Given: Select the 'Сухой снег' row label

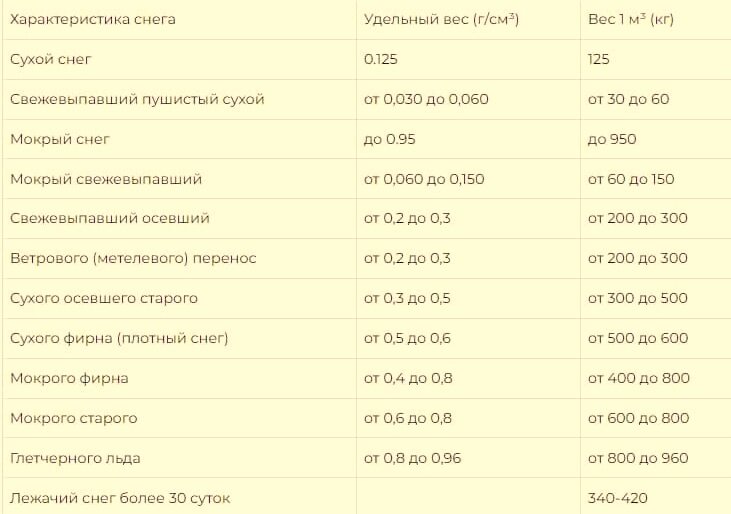Looking at the screenshot, I should point(51,60).
